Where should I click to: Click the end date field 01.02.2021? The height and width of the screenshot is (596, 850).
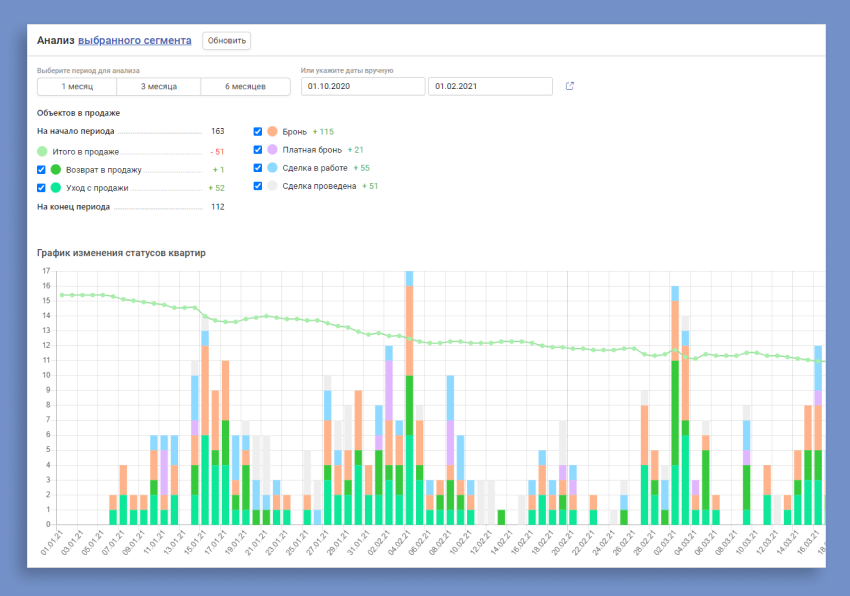[490, 87]
